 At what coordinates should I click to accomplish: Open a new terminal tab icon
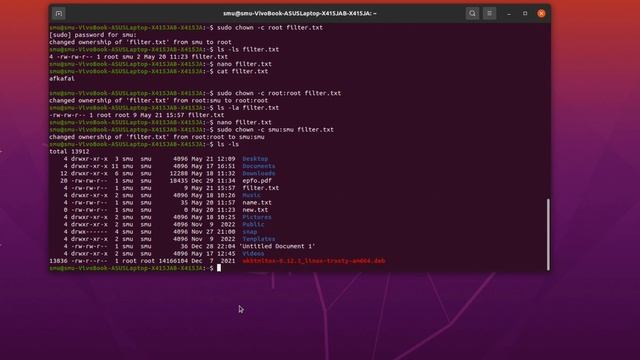coord(59,13)
